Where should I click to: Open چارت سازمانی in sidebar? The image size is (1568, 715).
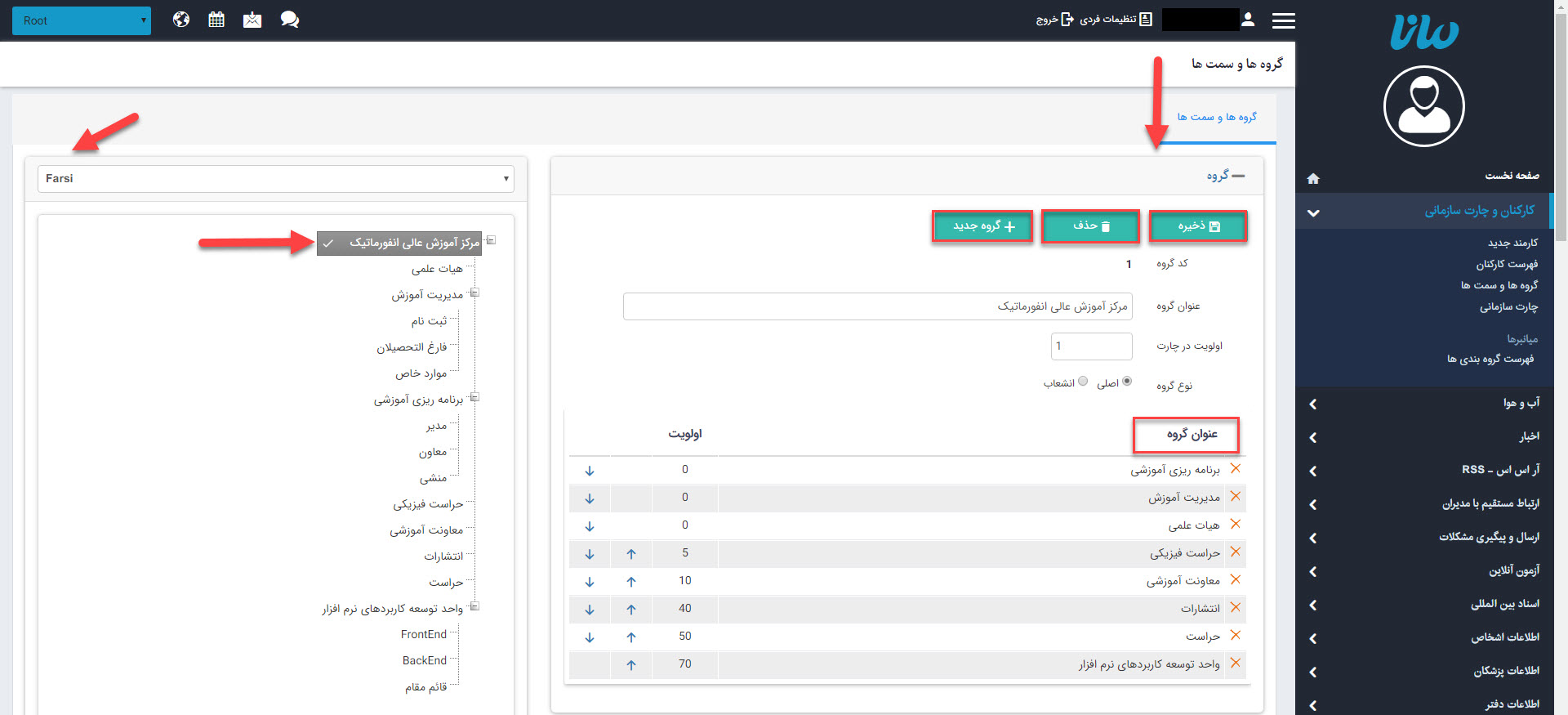point(1508,306)
